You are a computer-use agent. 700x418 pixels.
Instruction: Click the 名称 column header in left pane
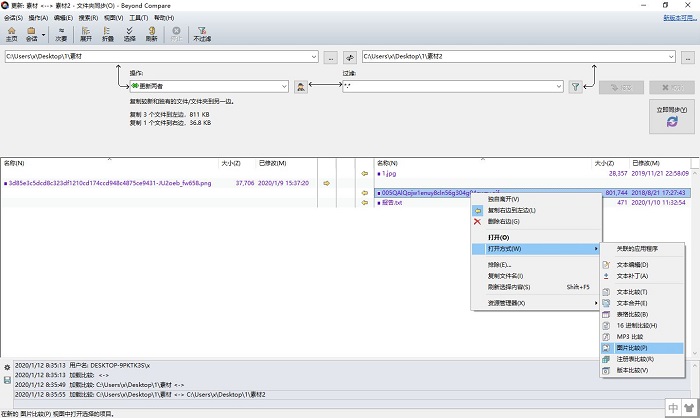[x=14, y=162]
